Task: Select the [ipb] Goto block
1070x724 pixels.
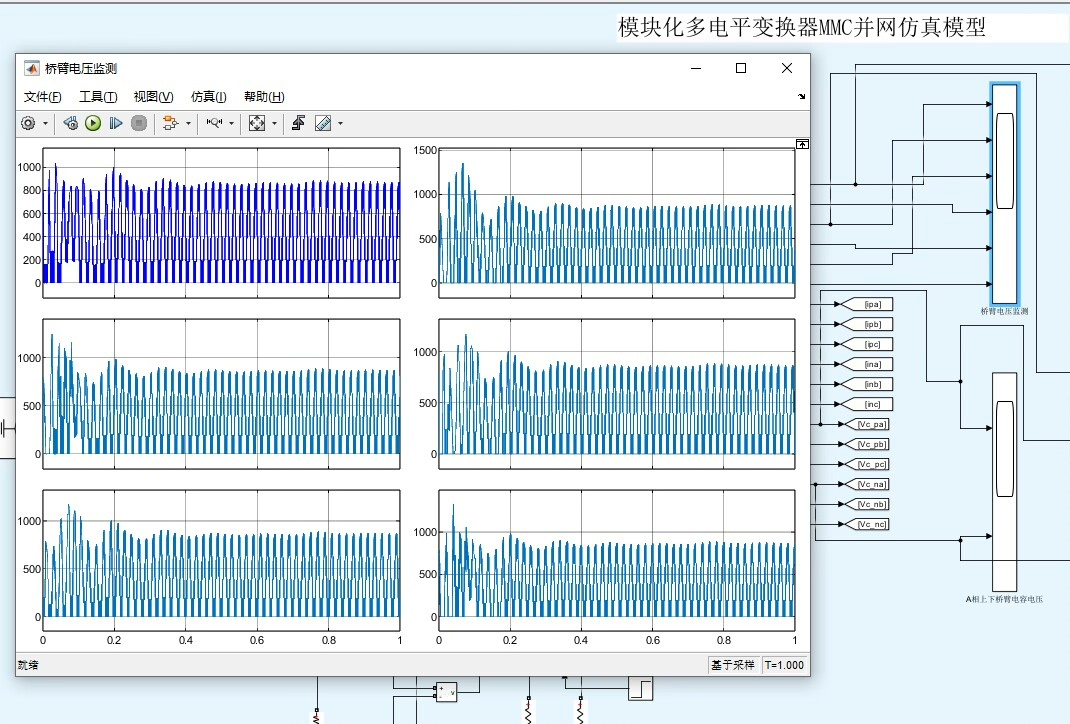Action: pos(867,324)
